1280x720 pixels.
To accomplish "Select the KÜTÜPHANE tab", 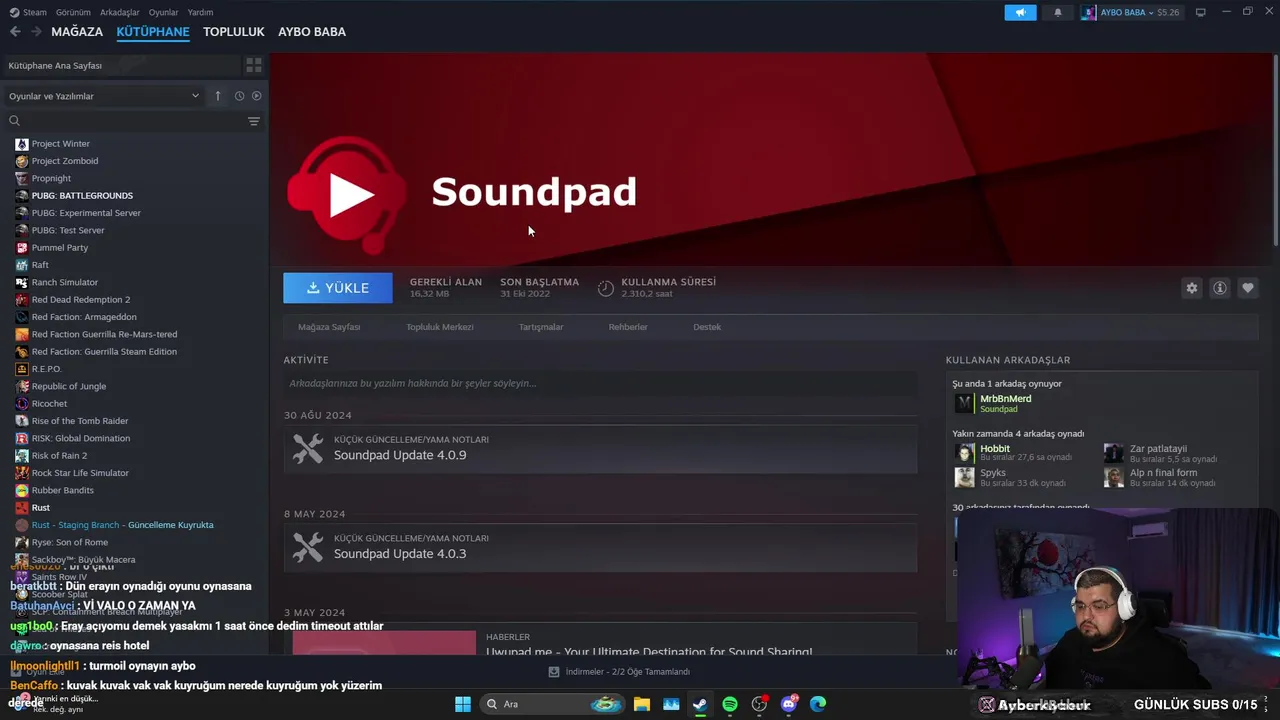I will pyautogui.click(x=153, y=32).
